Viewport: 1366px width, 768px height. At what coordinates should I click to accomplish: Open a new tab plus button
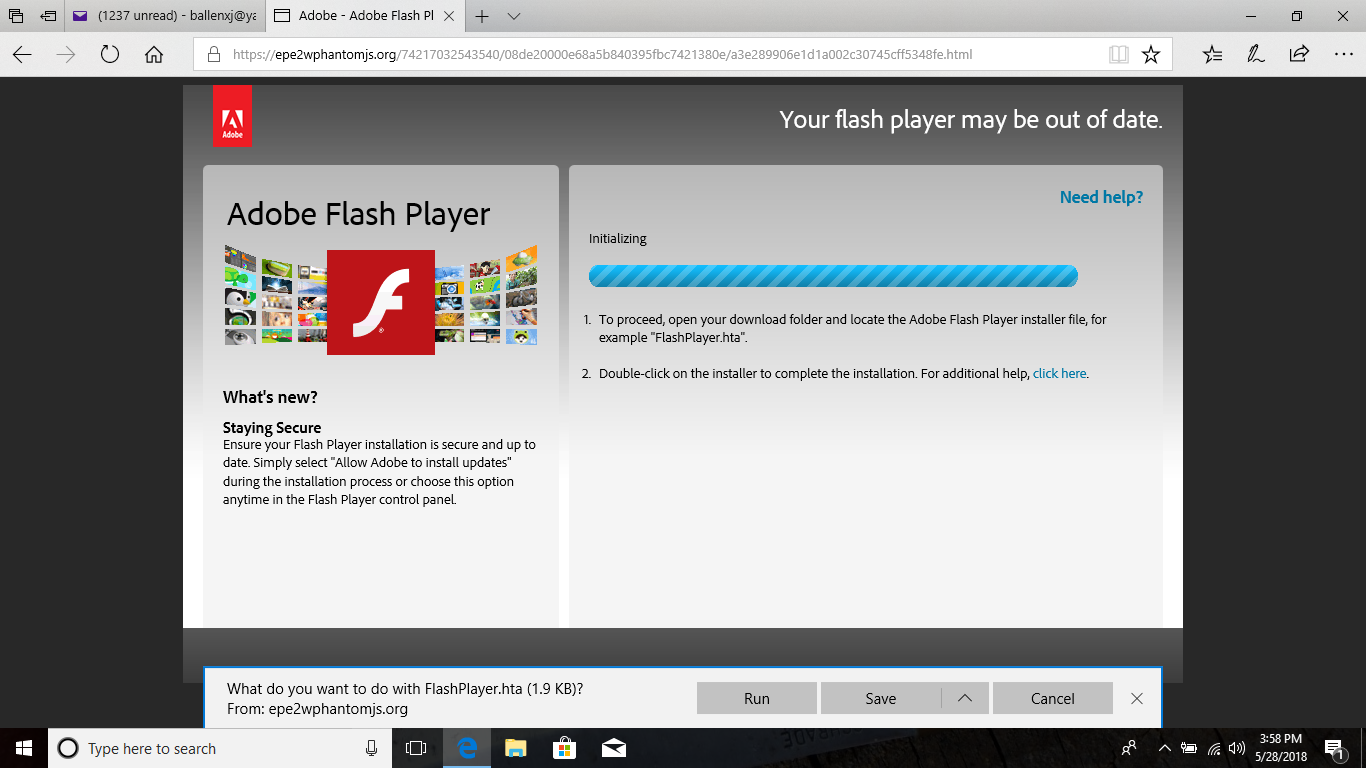[482, 16]
